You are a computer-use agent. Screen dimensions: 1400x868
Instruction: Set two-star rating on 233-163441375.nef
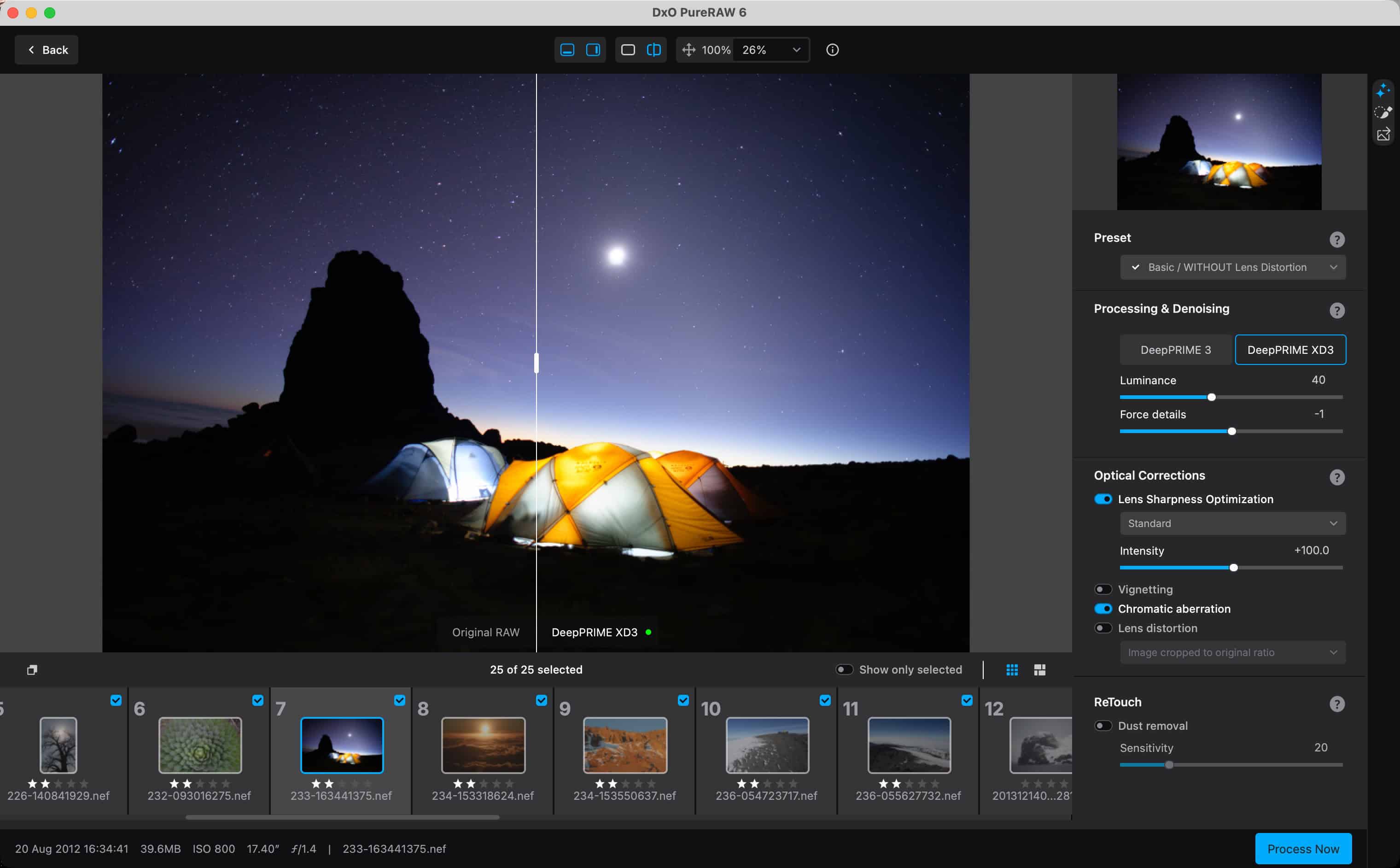pyautogui.click(x=329, y=783)
